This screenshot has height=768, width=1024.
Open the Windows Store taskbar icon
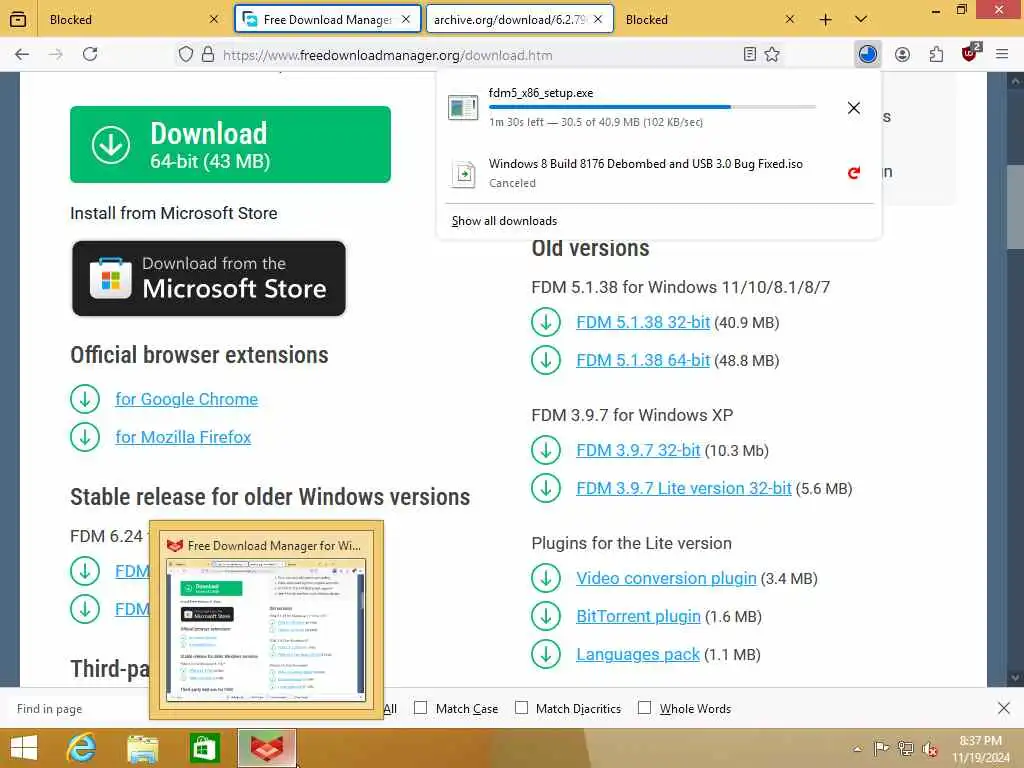coord(204,748)
